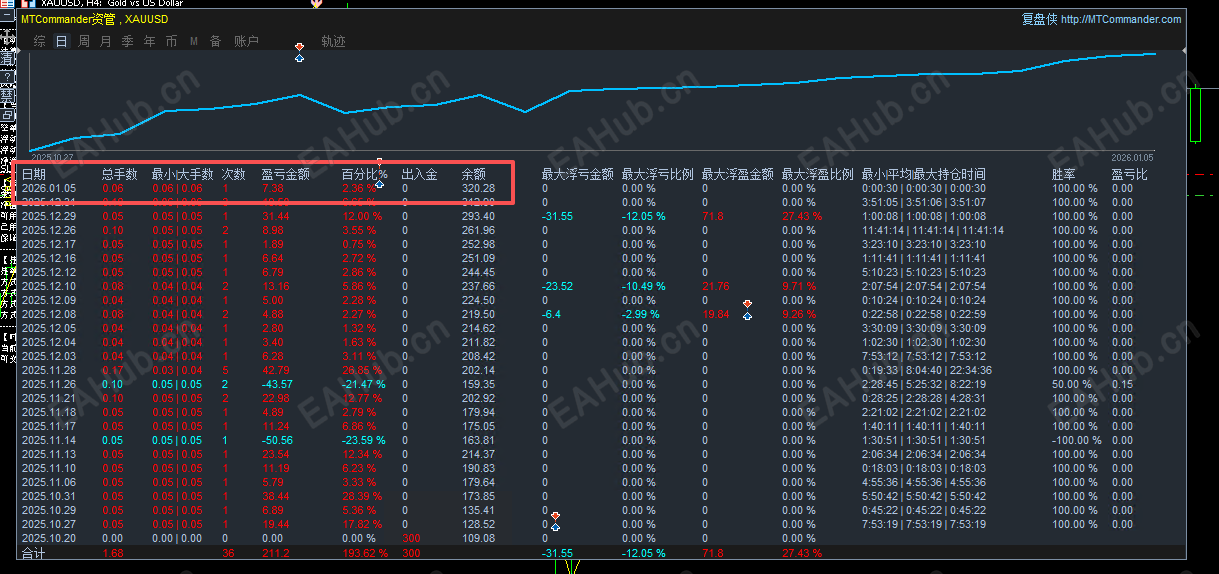The height and width of the screenshot is (574, 1219).
Task: Switch to the 综 summary tab
Action: click(x=39, y=41)
